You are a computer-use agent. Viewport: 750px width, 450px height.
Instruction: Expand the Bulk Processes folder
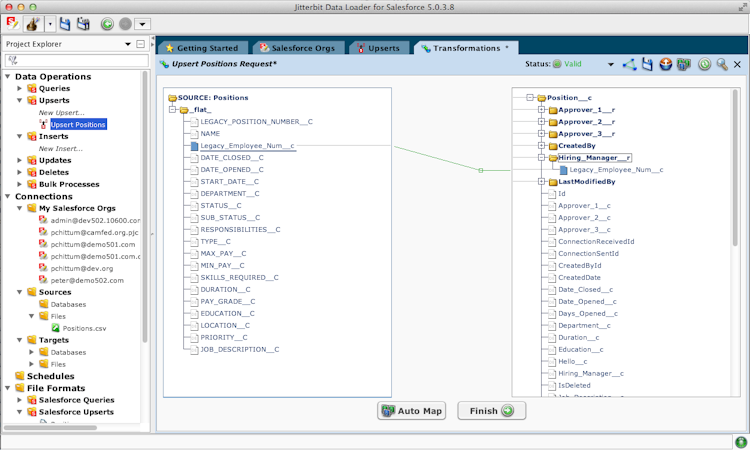point(20,184)
